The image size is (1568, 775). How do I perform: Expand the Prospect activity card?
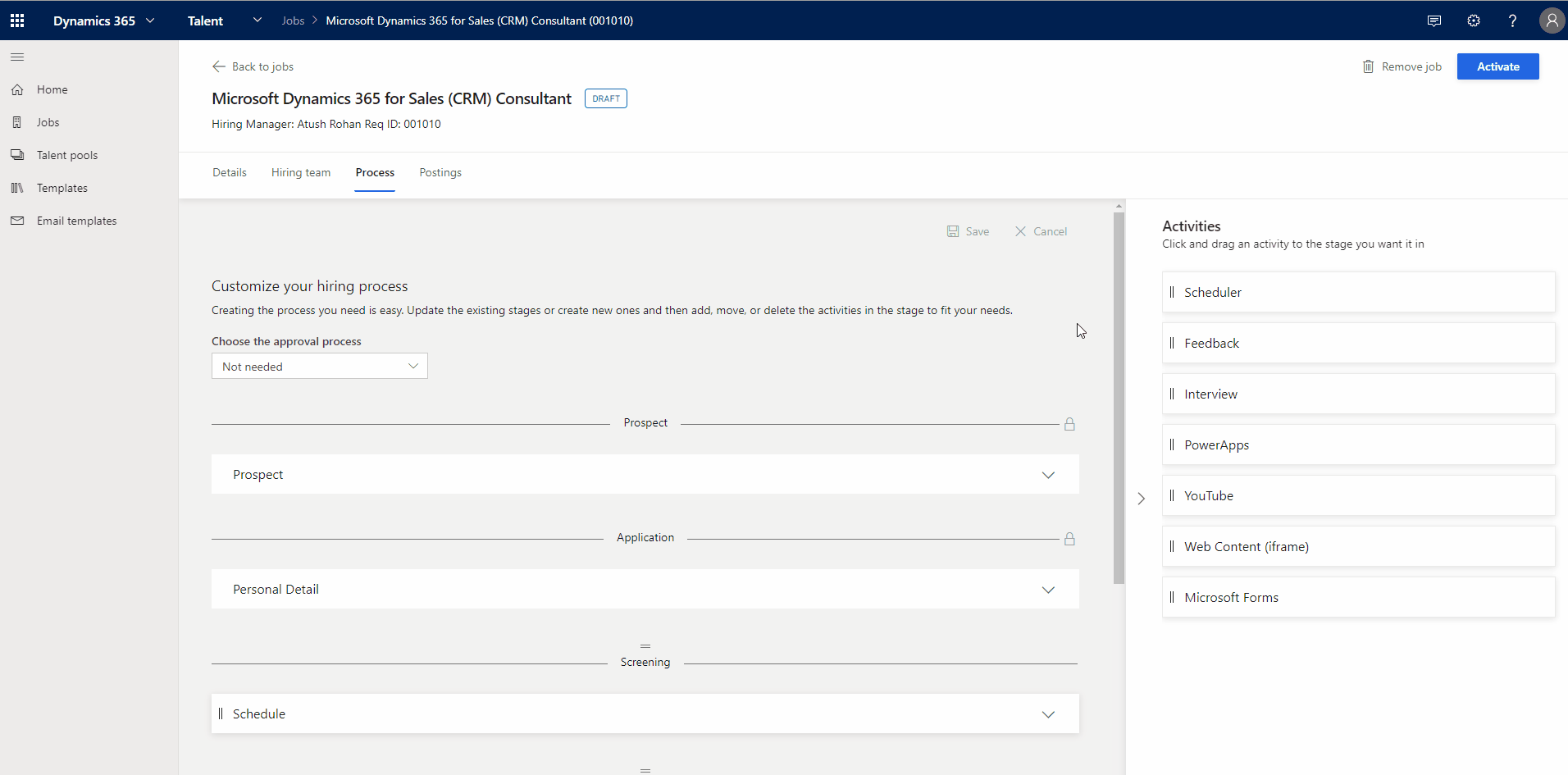click(x=1048, y=475)
